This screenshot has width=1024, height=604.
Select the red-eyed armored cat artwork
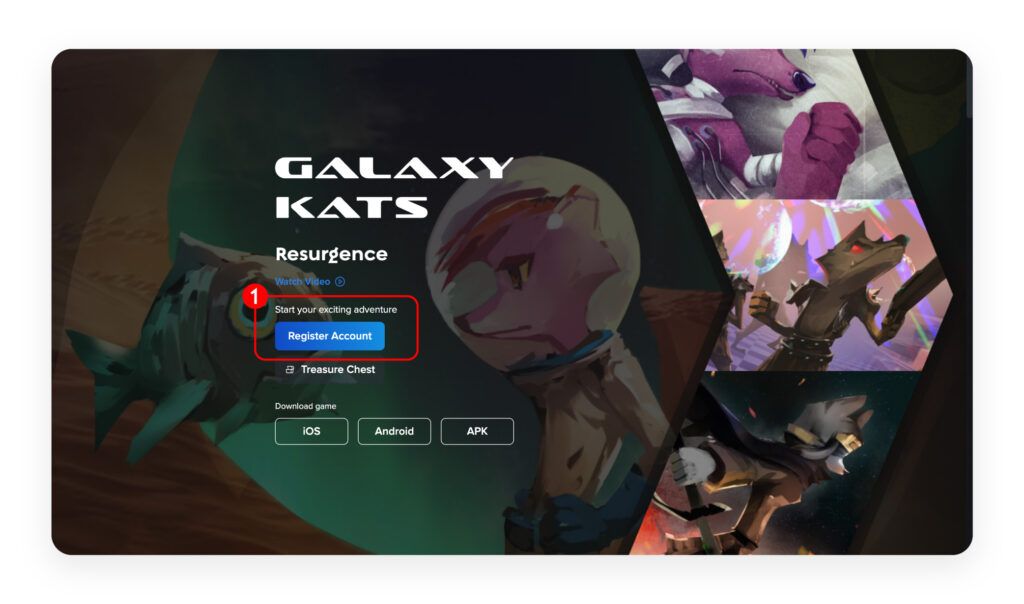click(826, 285)
